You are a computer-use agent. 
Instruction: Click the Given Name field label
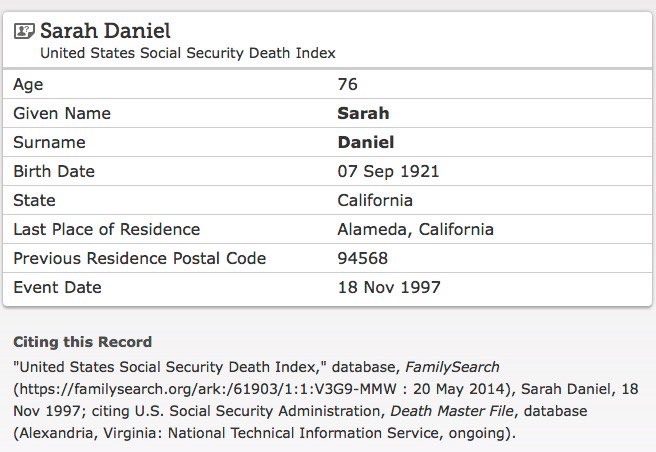click(x=62, y=113)
